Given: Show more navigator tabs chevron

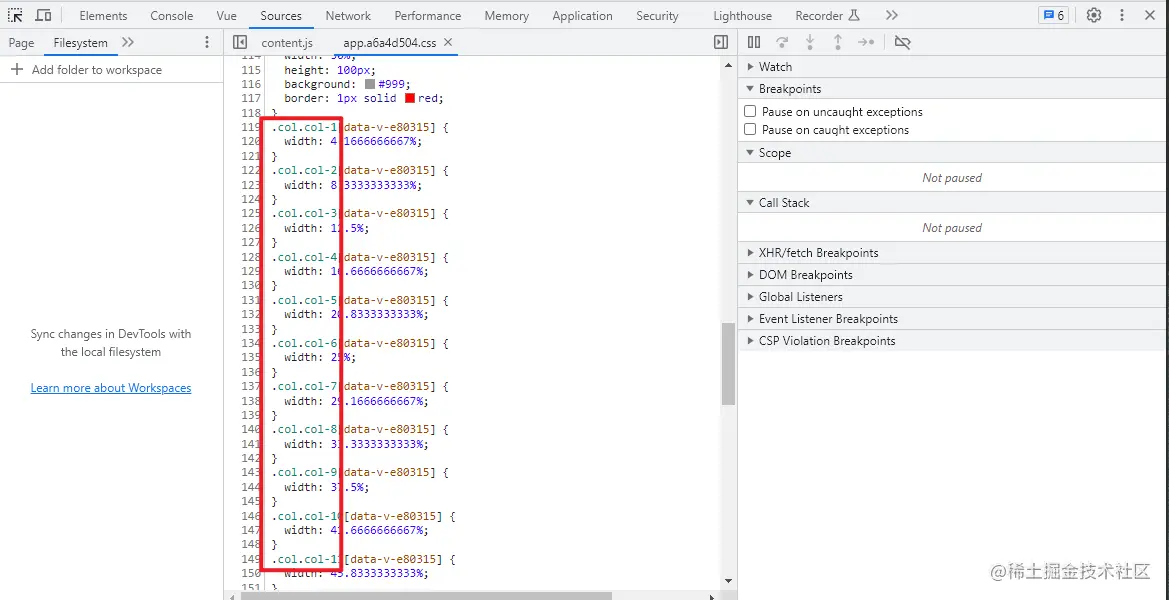Looking at the screenshot, I should click(127, 43).
